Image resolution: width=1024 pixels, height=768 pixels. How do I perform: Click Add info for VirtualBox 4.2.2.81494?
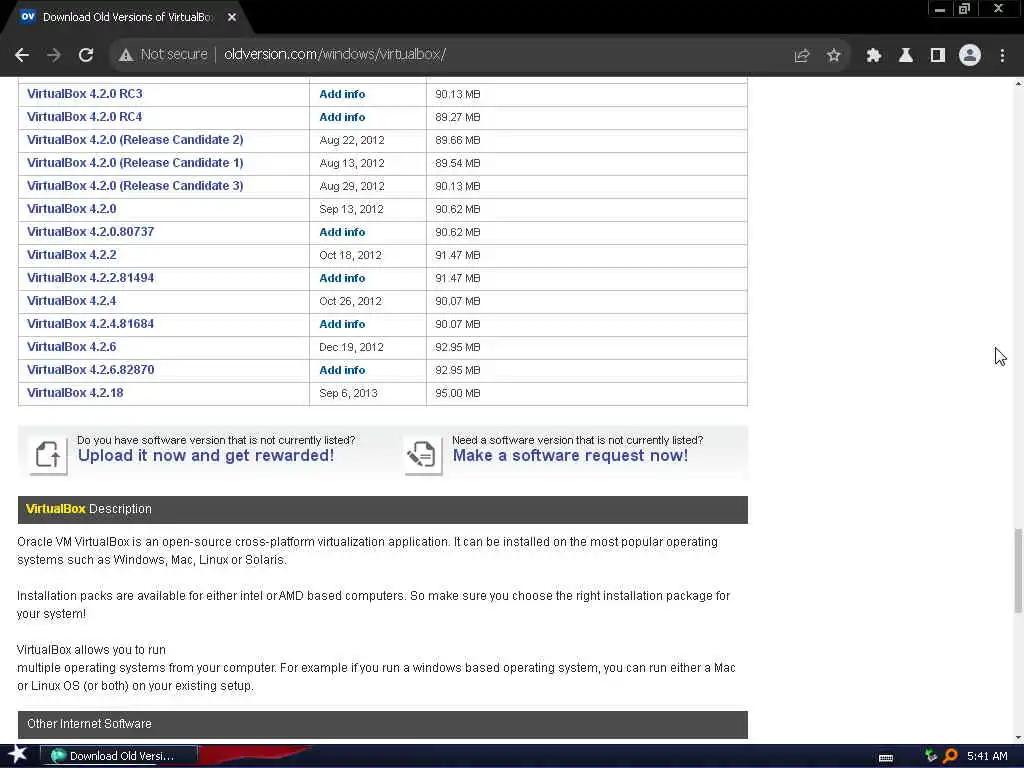pyautogui.click(x=342, y=278)
